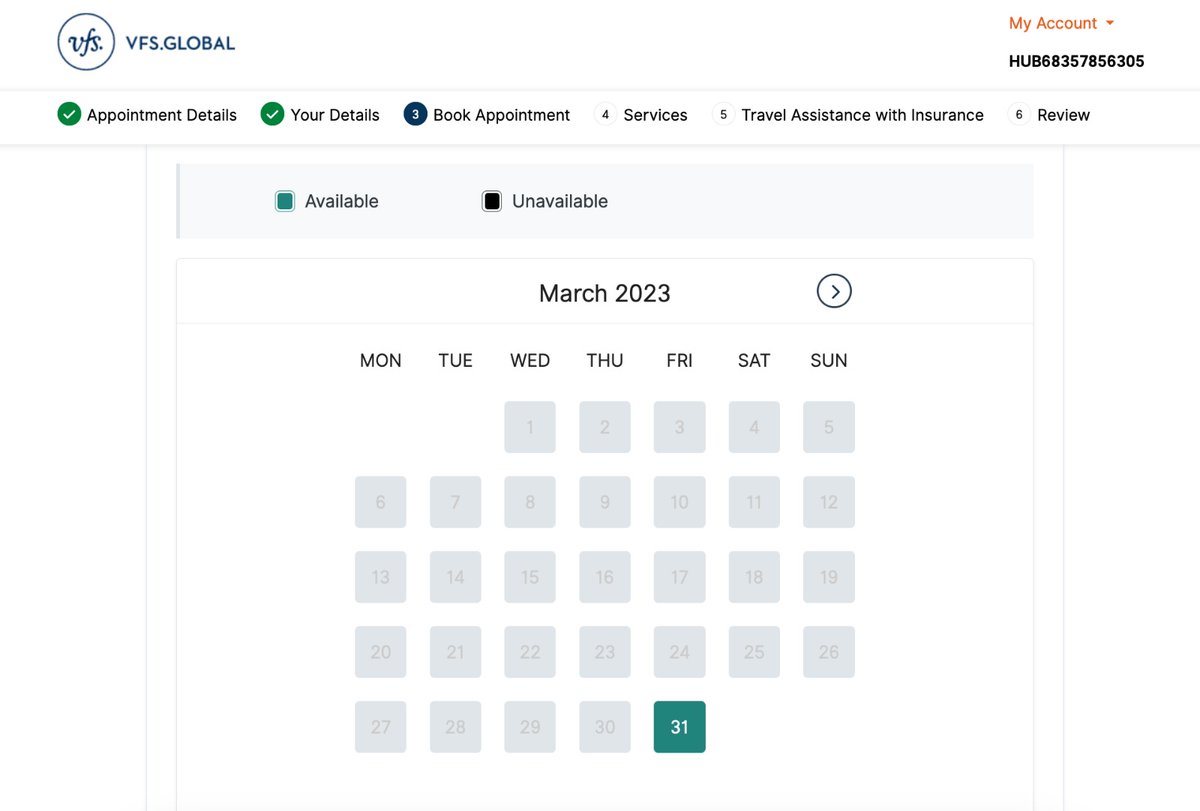This screenshot has height=811, width=1200.
Task: Click the SUN column header
Action: point(829,361)
